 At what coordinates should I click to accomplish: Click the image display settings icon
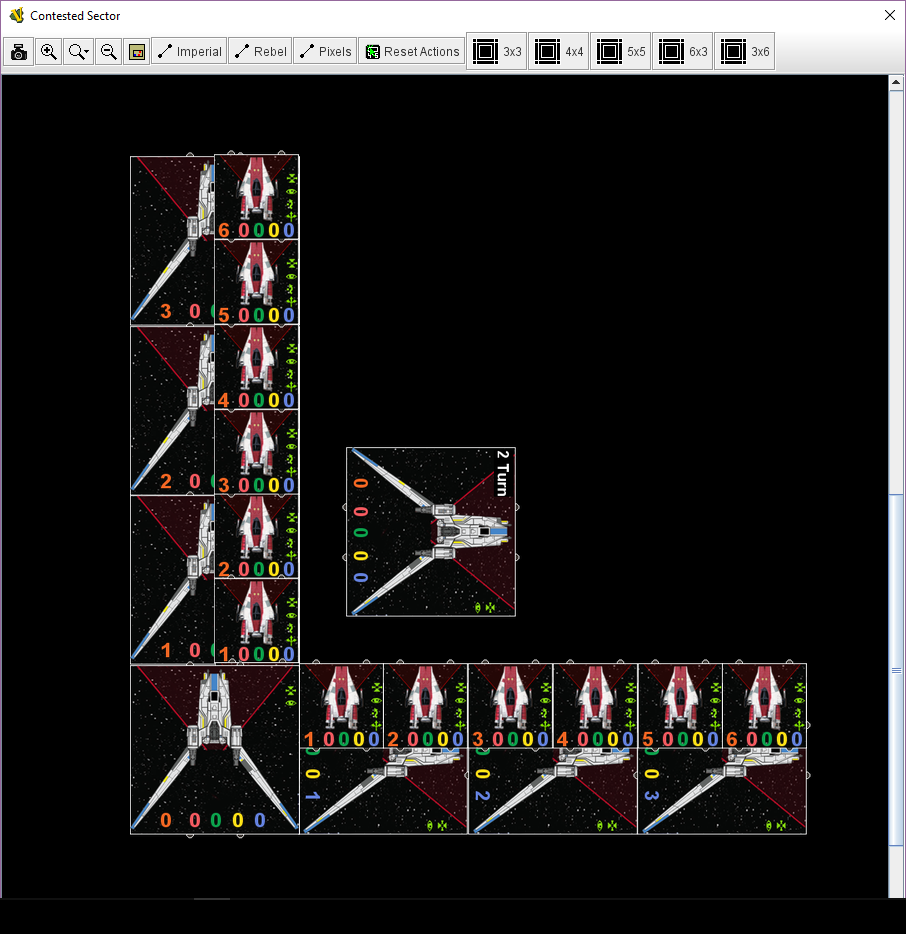coord(137,51)
